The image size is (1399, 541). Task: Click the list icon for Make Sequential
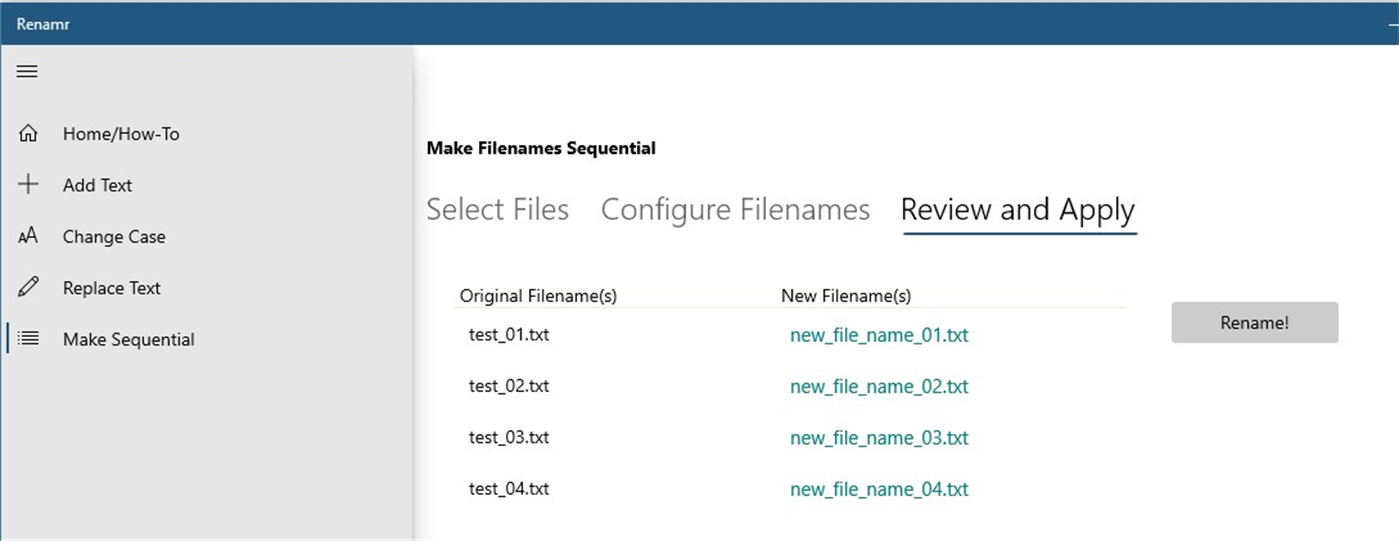29,339
